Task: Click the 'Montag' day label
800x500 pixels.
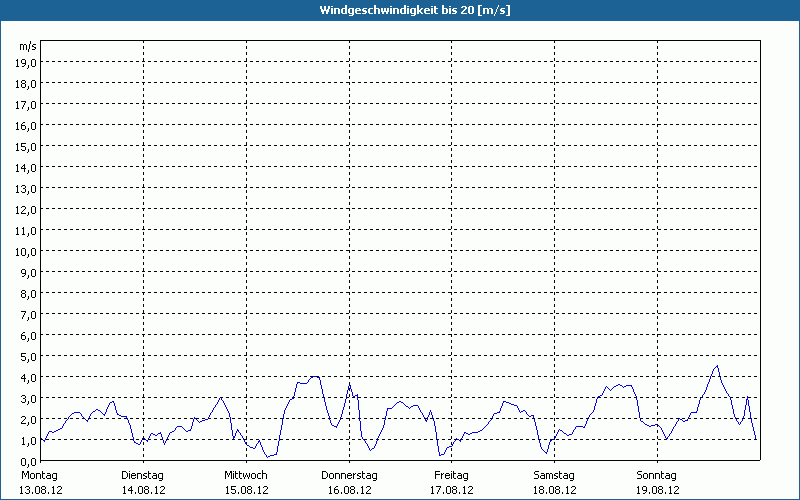Action: (x=39, y=476)
